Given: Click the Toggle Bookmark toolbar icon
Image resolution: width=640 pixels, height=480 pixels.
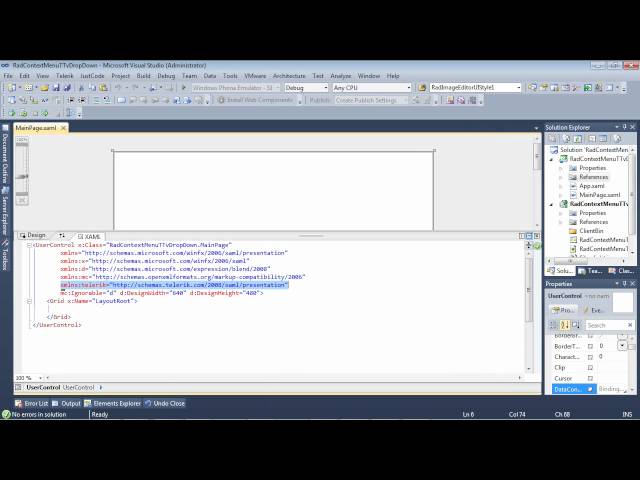Looking at the screenshot, I should coord(121,100).
